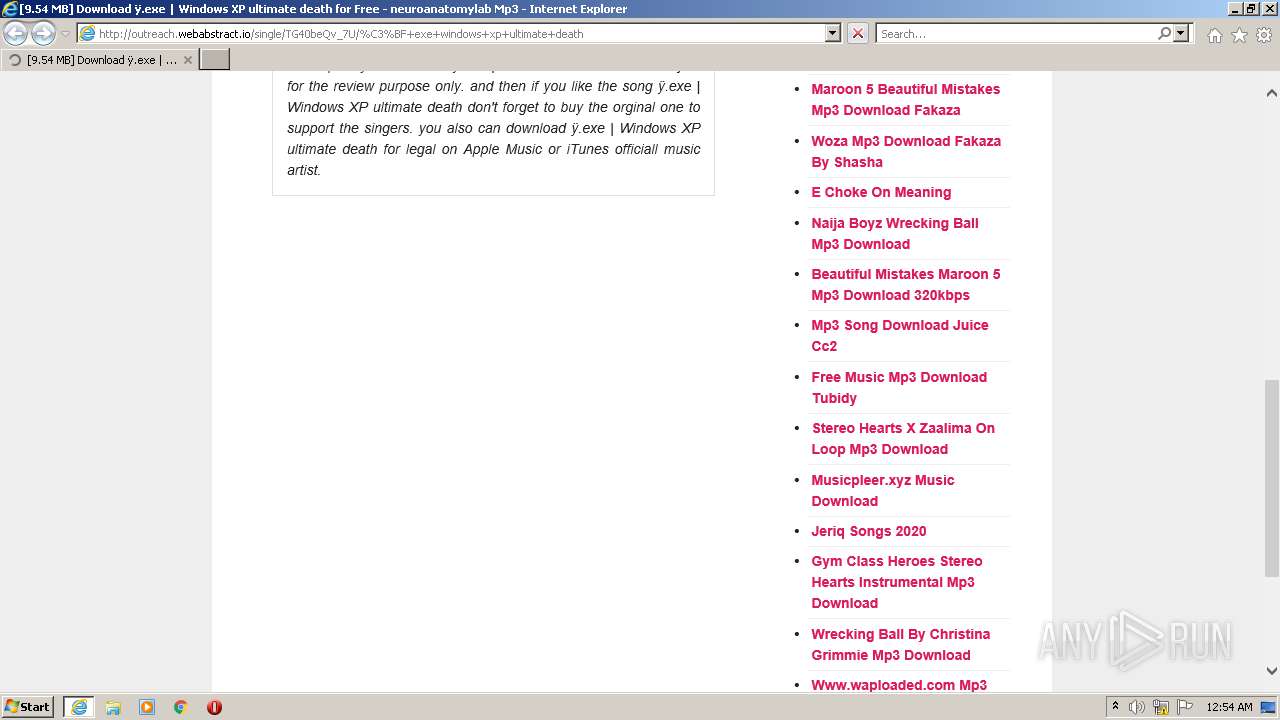Switch to Internet Explorer taskbar button

tap(79, 707)
